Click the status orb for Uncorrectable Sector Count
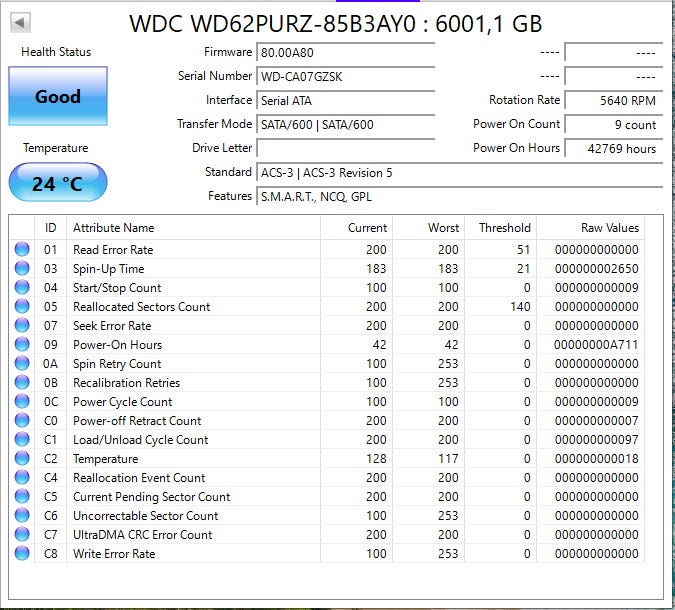The height and width of the screenshot is (610, 675). tap(22, 515)
